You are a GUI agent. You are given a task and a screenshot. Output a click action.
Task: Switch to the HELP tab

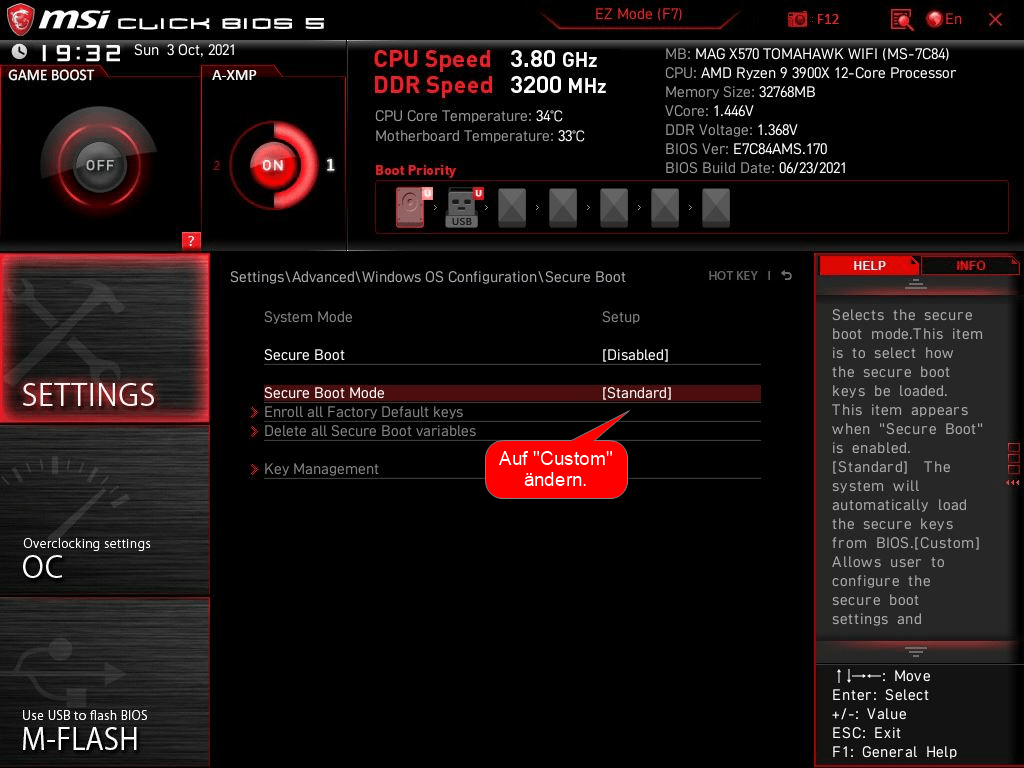click(869, 265)
